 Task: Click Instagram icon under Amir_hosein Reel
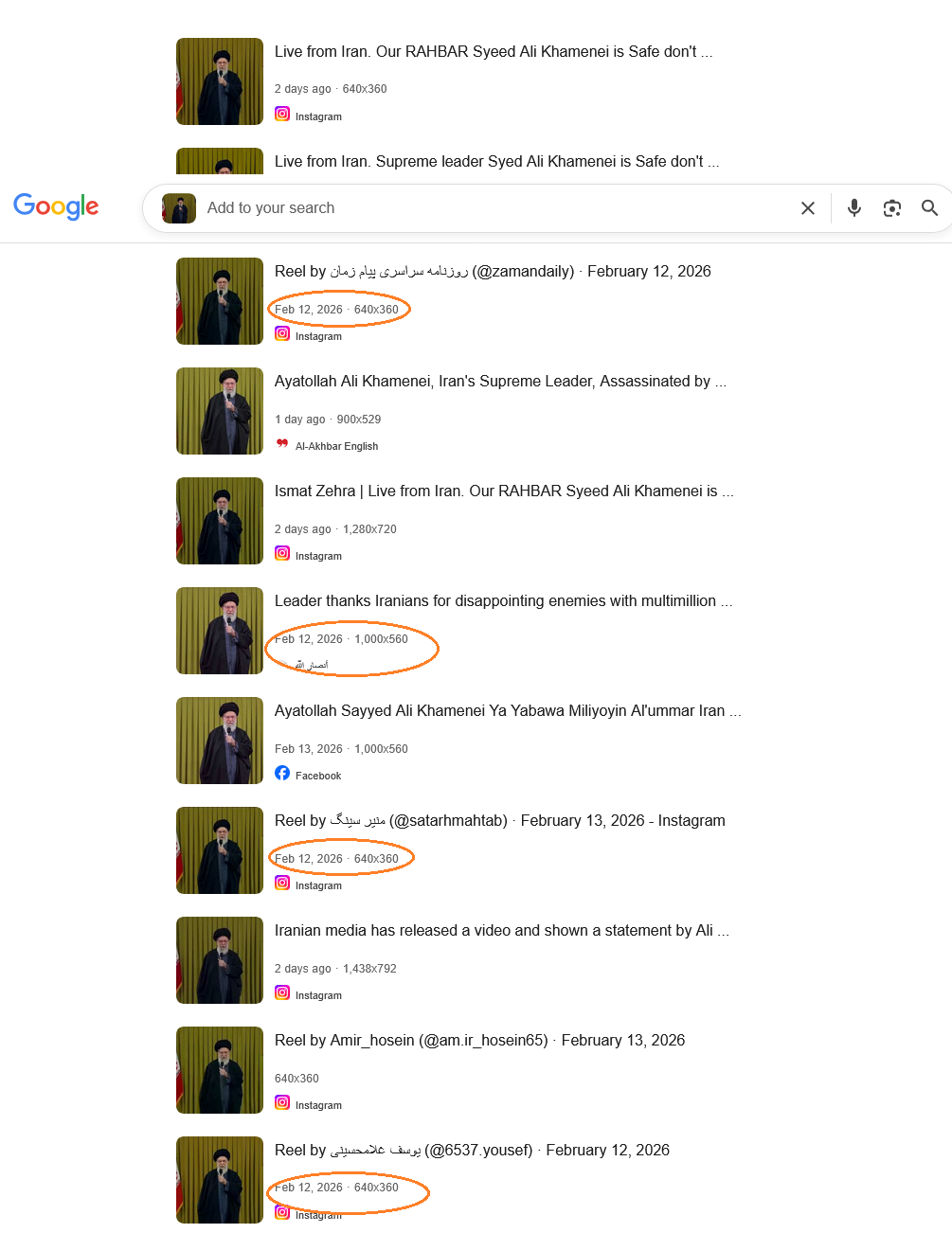click(x=282, y=1102)
